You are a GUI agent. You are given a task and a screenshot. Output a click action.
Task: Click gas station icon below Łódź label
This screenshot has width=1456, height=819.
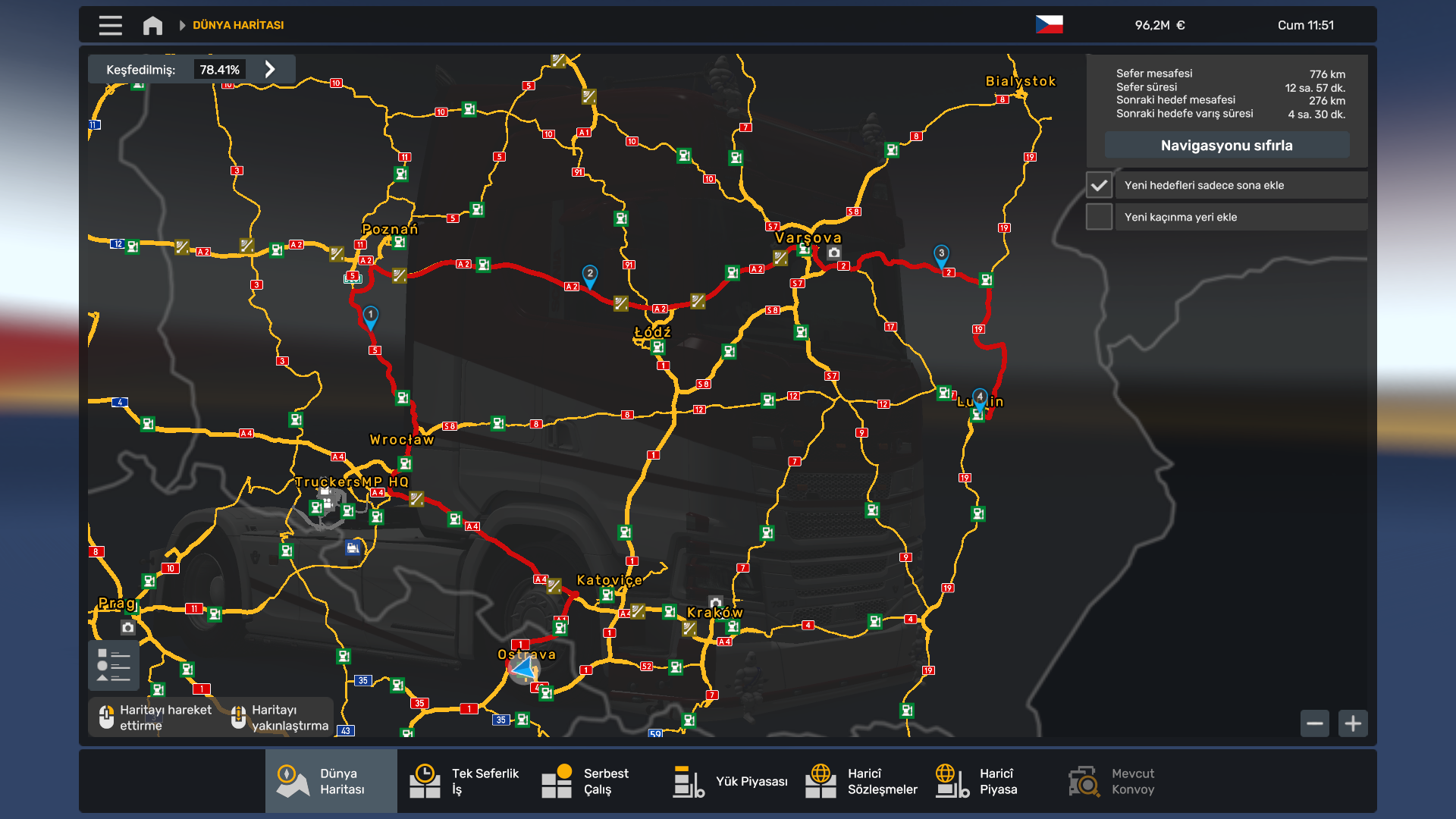[x=657, y=347]
